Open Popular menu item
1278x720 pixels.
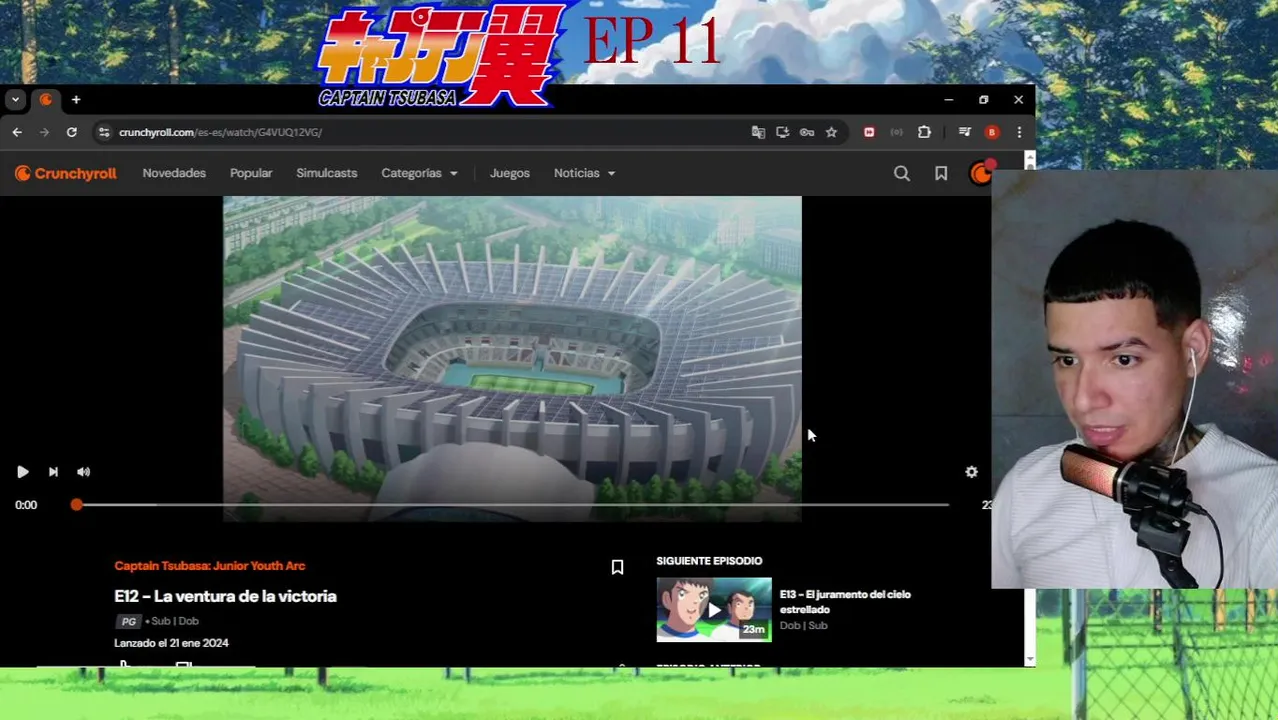(x=251, y=173)
